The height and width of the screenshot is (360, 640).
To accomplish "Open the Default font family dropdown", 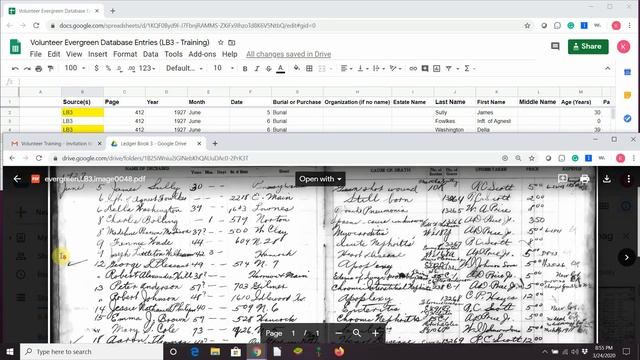I will (x=184, y=68).
